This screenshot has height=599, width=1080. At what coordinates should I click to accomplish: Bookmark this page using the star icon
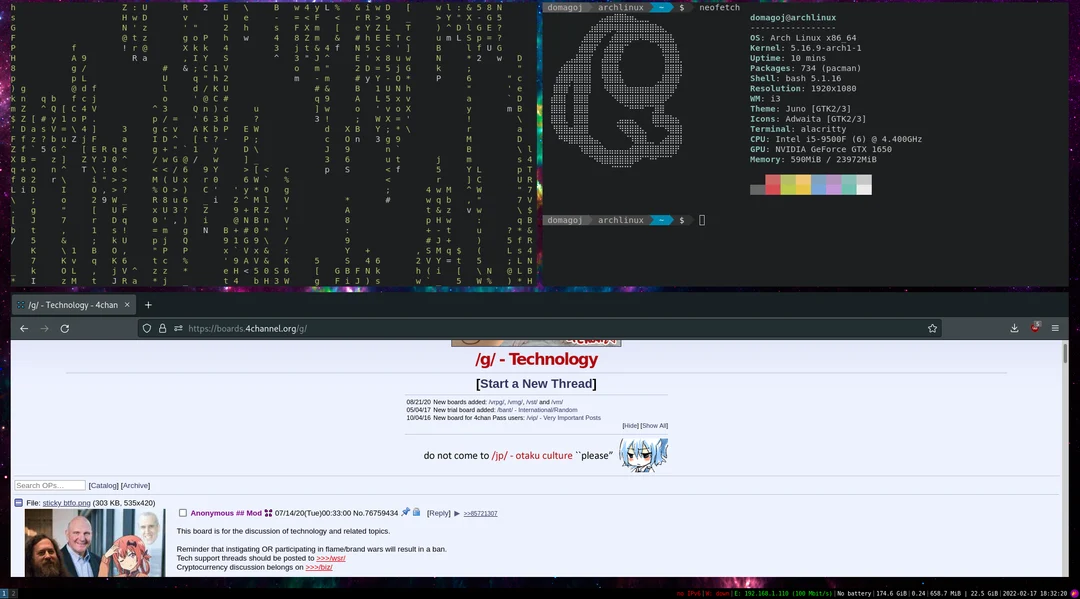[x=931, y=328]
